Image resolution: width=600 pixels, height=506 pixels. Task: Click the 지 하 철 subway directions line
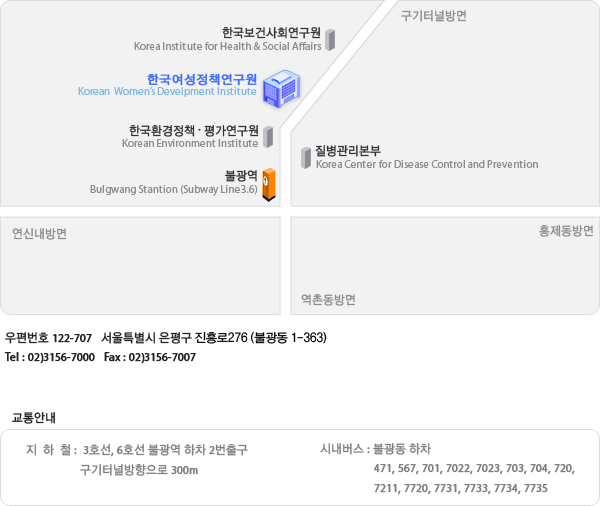137,449
